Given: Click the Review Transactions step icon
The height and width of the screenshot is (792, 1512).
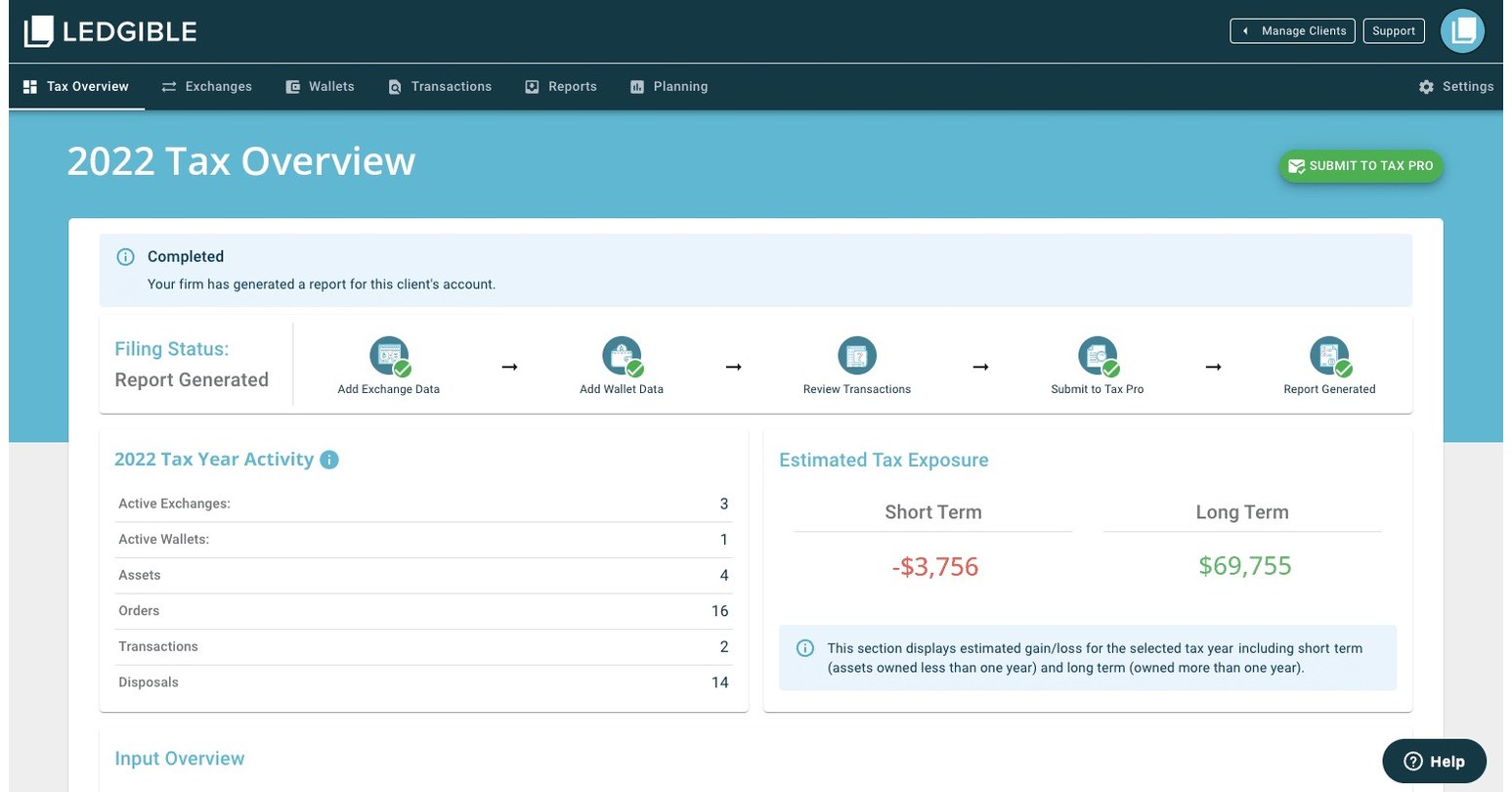Looking at the screenshot, I should point(856,355).
